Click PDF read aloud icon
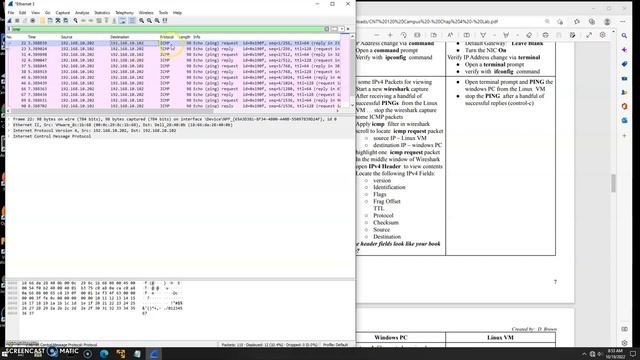 coord(450,35)
